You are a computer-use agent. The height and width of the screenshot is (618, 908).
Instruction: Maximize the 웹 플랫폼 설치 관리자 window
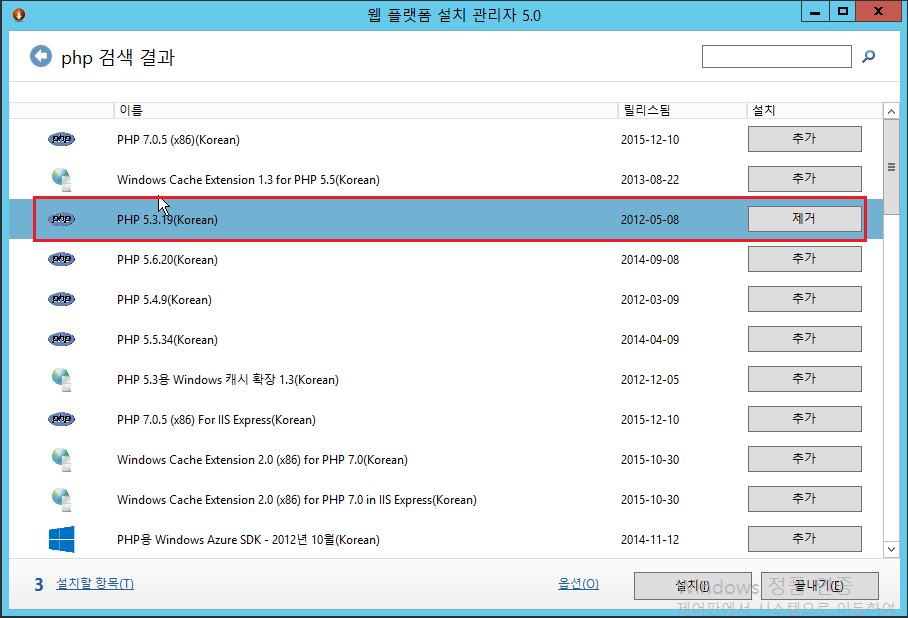coord(843,12)
